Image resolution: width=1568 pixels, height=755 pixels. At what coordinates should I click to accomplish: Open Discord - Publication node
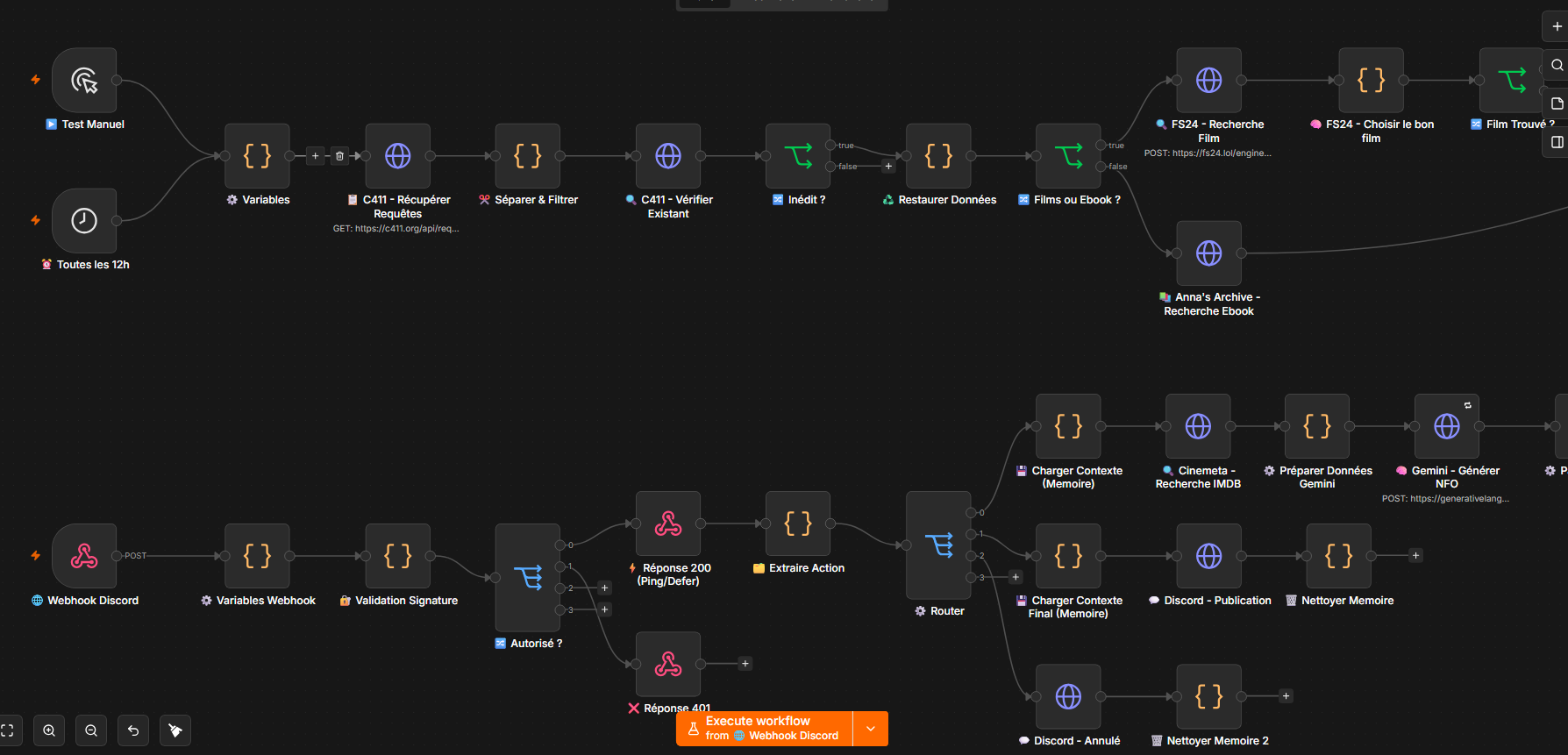pyautogui.click(x=1208, y=556)
